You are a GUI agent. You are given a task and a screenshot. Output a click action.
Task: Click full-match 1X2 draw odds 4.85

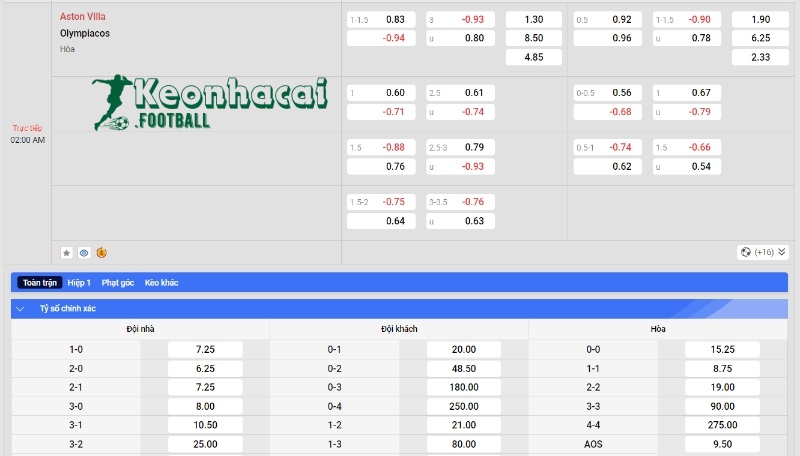(x=534, y=57)
